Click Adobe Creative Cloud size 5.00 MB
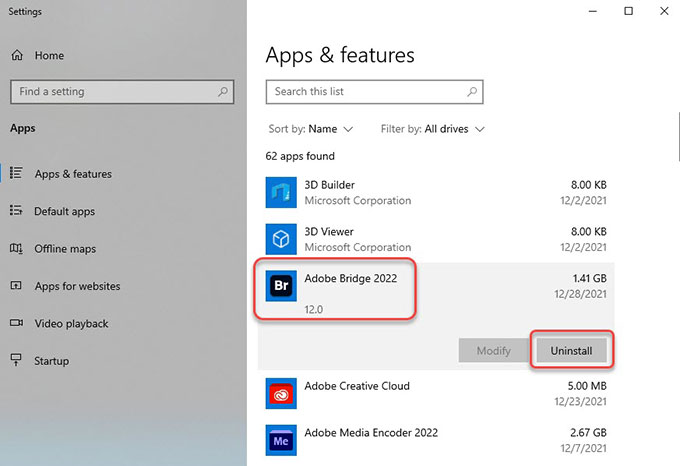Screen dimensions: 680x466 point(587,386)
